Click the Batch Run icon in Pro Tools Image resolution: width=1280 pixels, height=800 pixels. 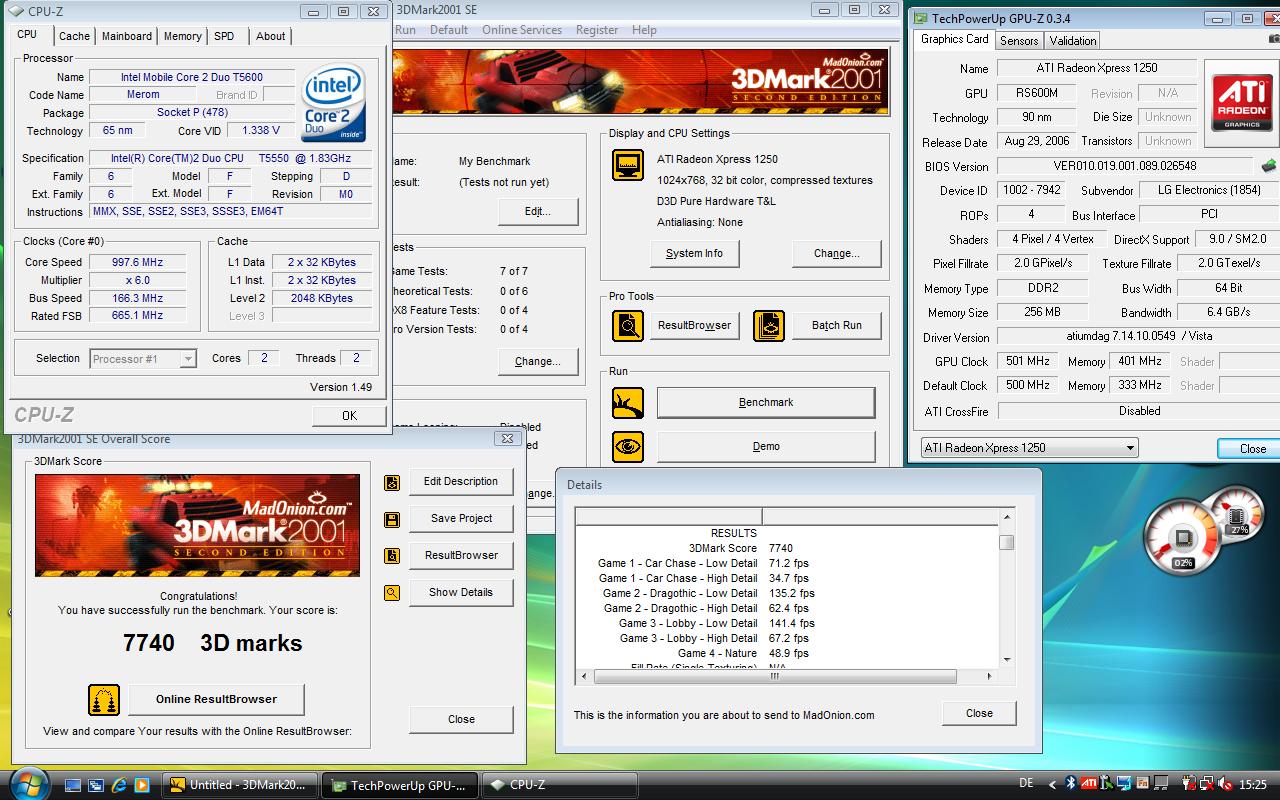(x=769, y=325)
